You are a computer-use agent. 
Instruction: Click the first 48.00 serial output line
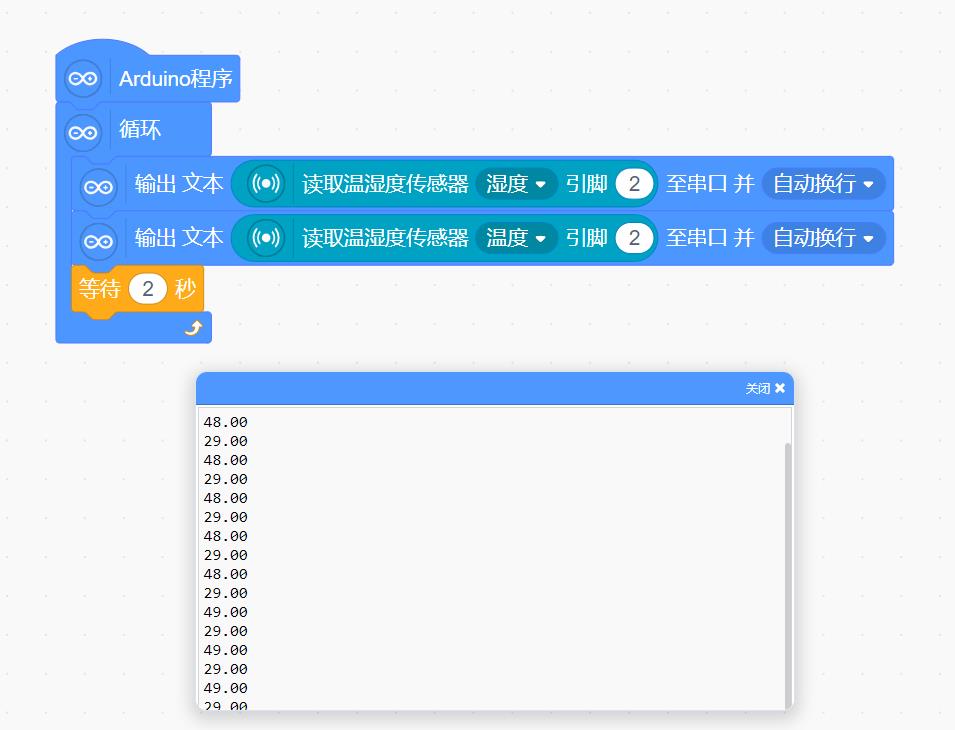tap(225, 422)
